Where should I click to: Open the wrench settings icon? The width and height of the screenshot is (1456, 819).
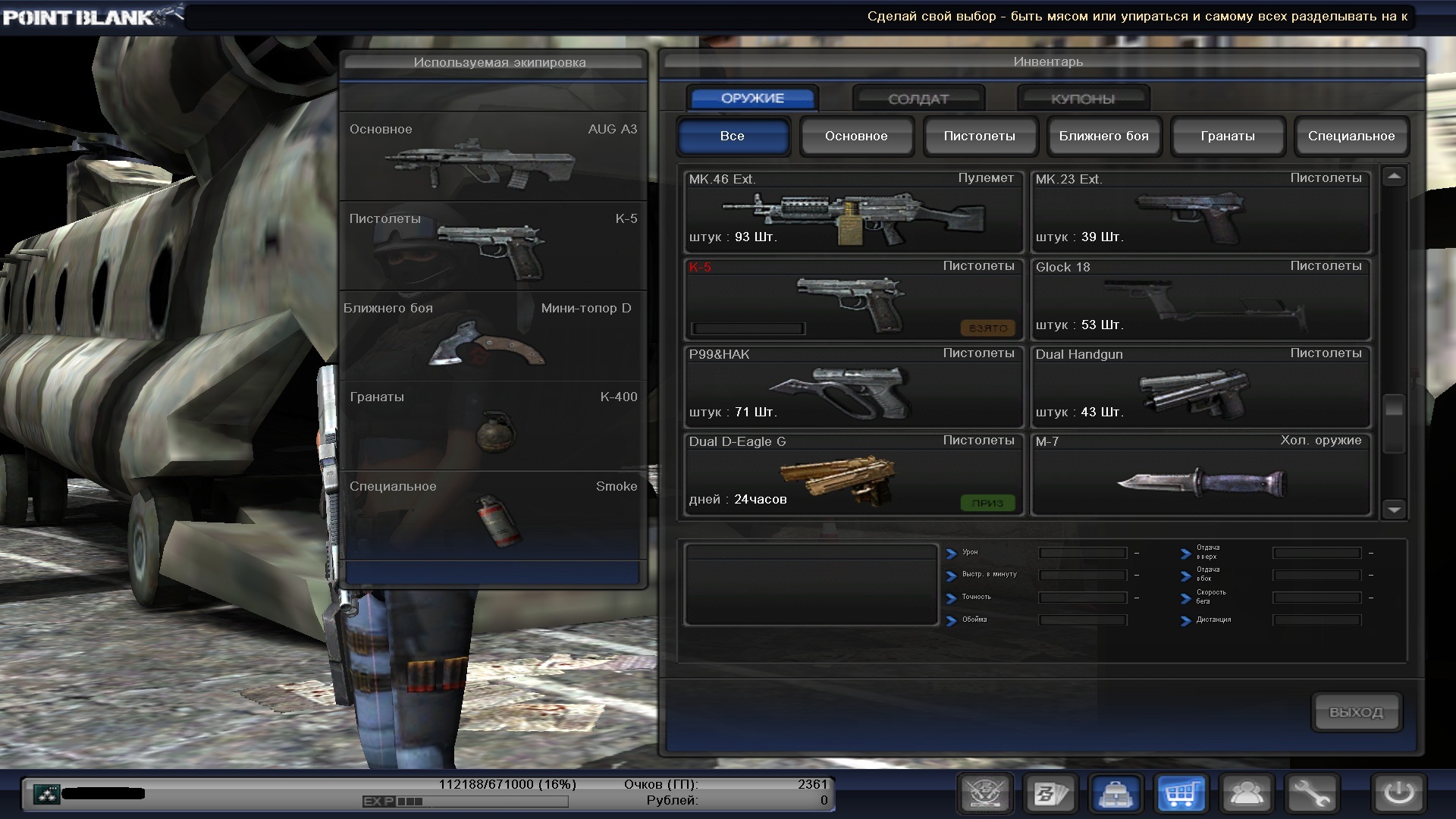[x=1312, y=794]
